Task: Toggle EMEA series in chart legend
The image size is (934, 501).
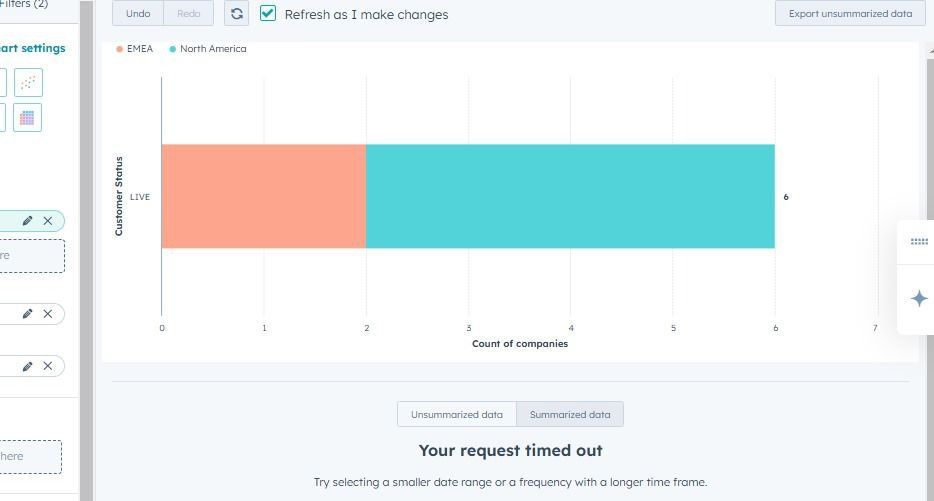Action: [x=135, y=49]
